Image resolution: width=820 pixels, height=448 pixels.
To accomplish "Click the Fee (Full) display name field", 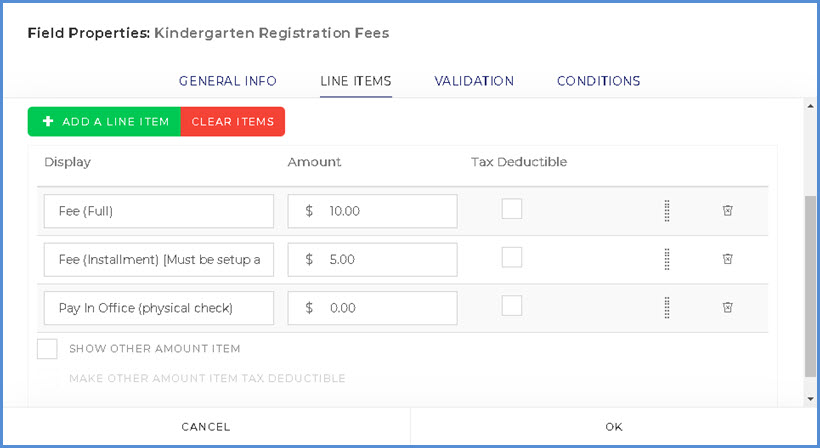I will tap(159, 211).
